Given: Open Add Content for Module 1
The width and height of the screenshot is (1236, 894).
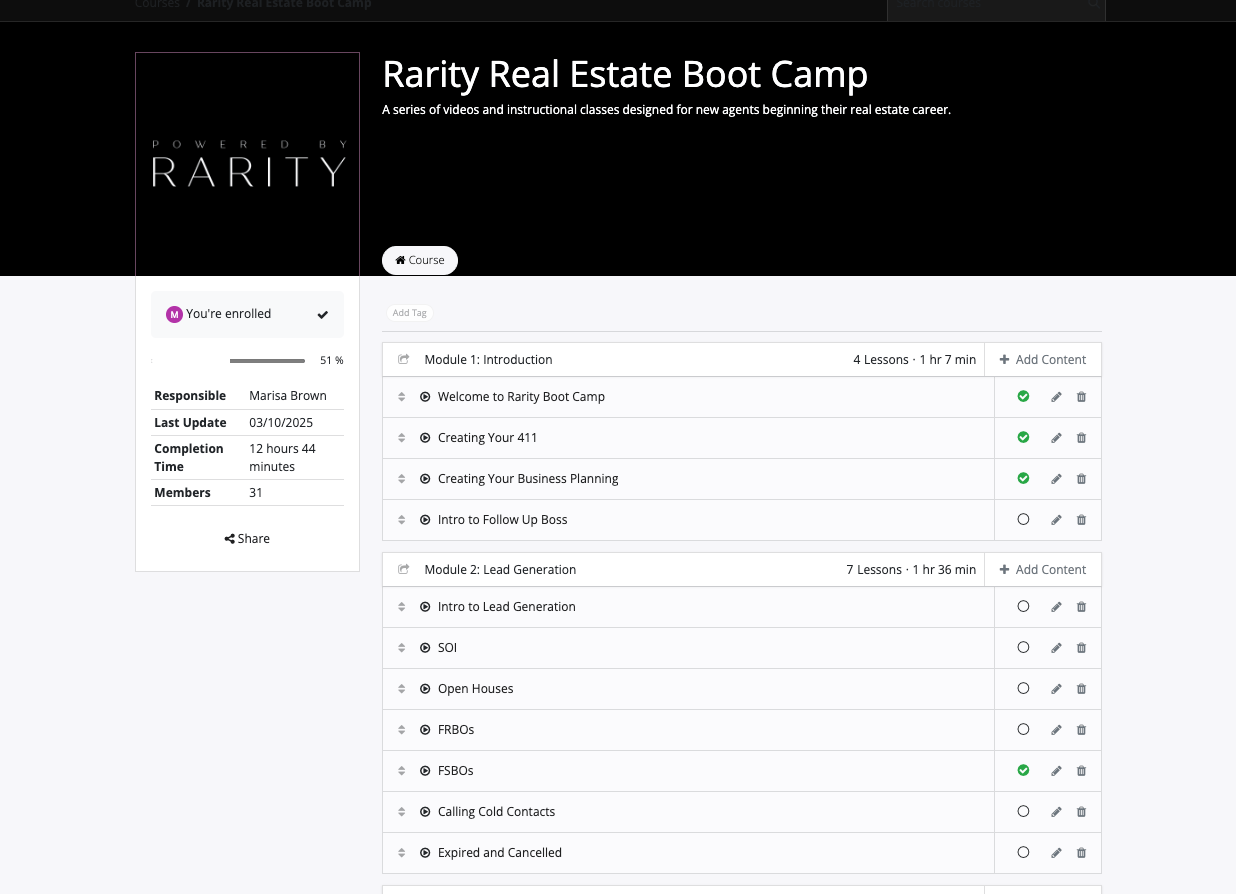Looking at the screenshot, I should pos(1043,360).
